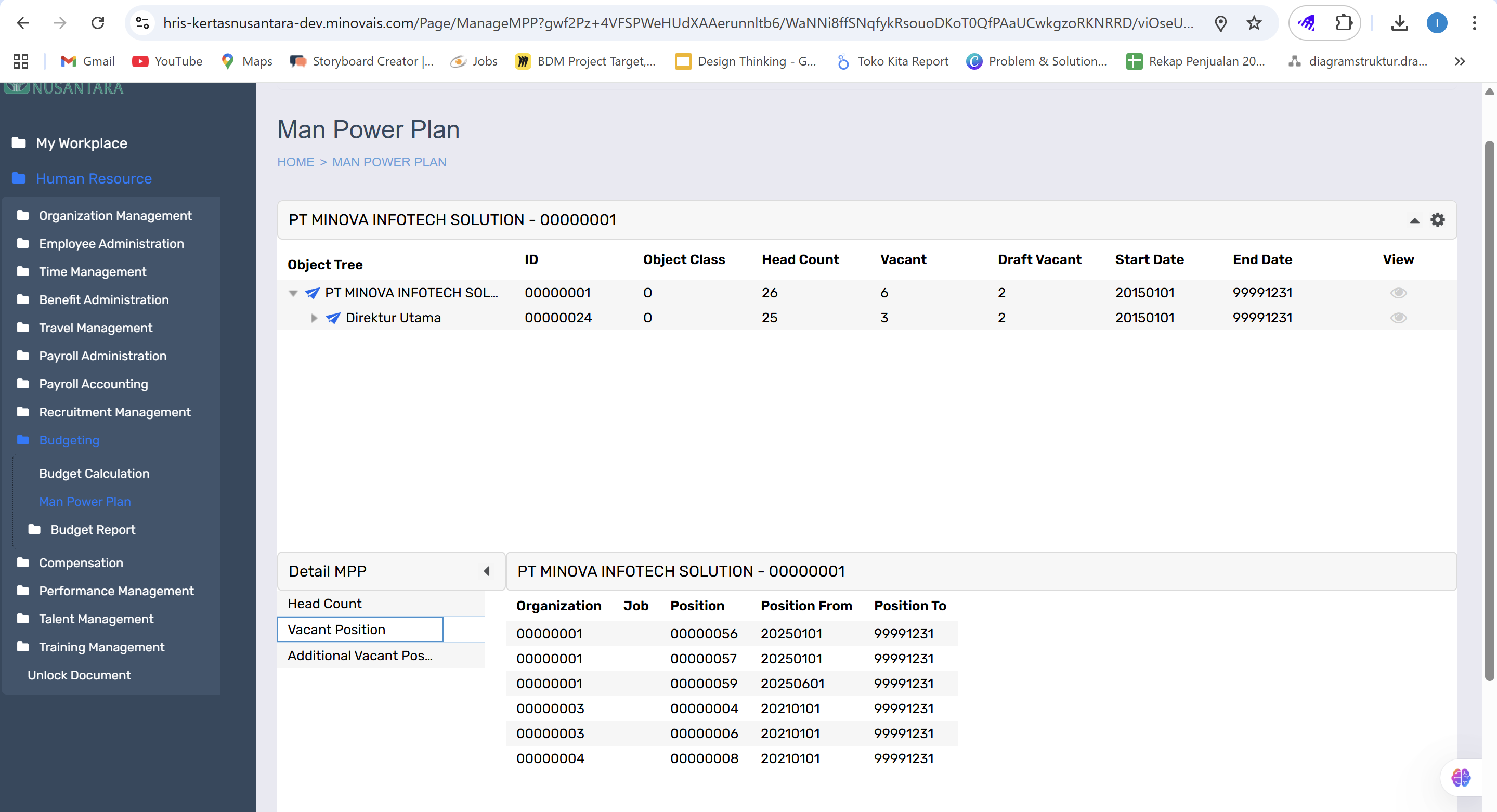Click the brain assistant icon at bottom right

(x=1461, y=777)
